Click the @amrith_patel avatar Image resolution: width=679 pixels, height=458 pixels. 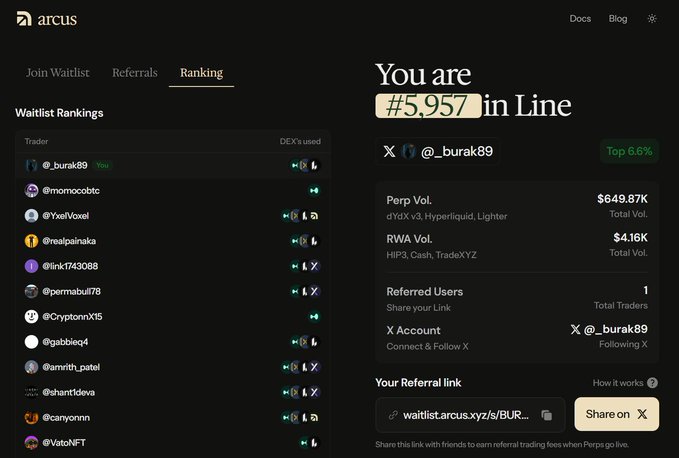[x=31, y=367]
